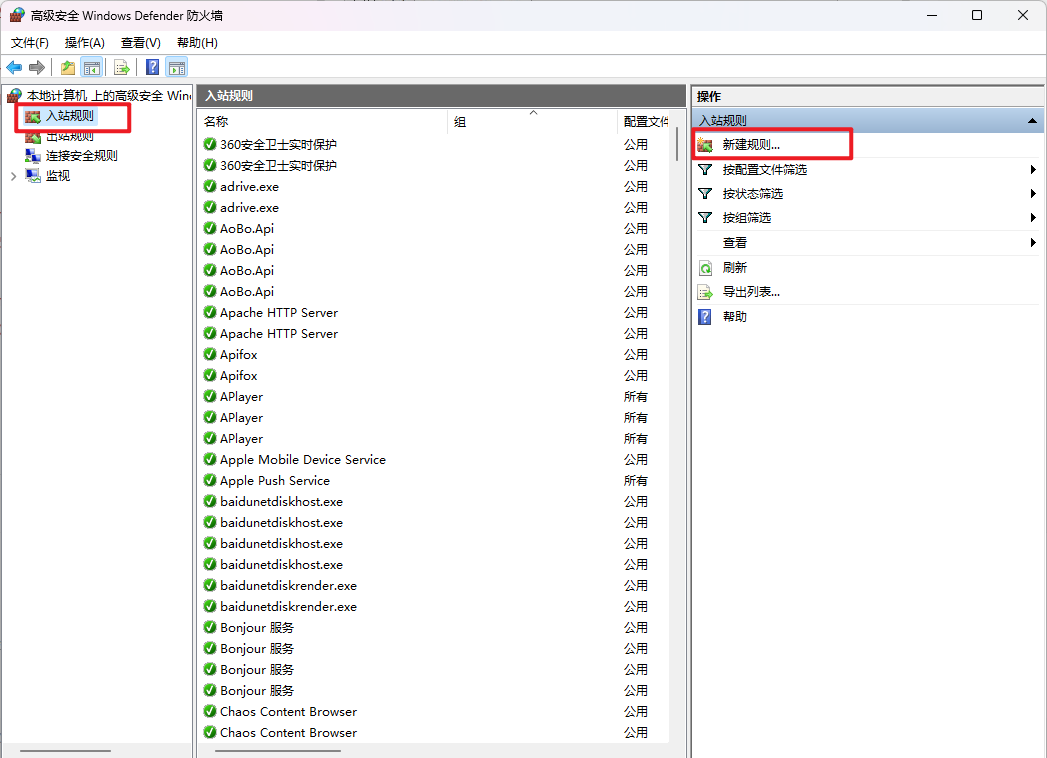Click 所有 in Apple Push Service row
The image size is (1047, 758).
point(635,481)
